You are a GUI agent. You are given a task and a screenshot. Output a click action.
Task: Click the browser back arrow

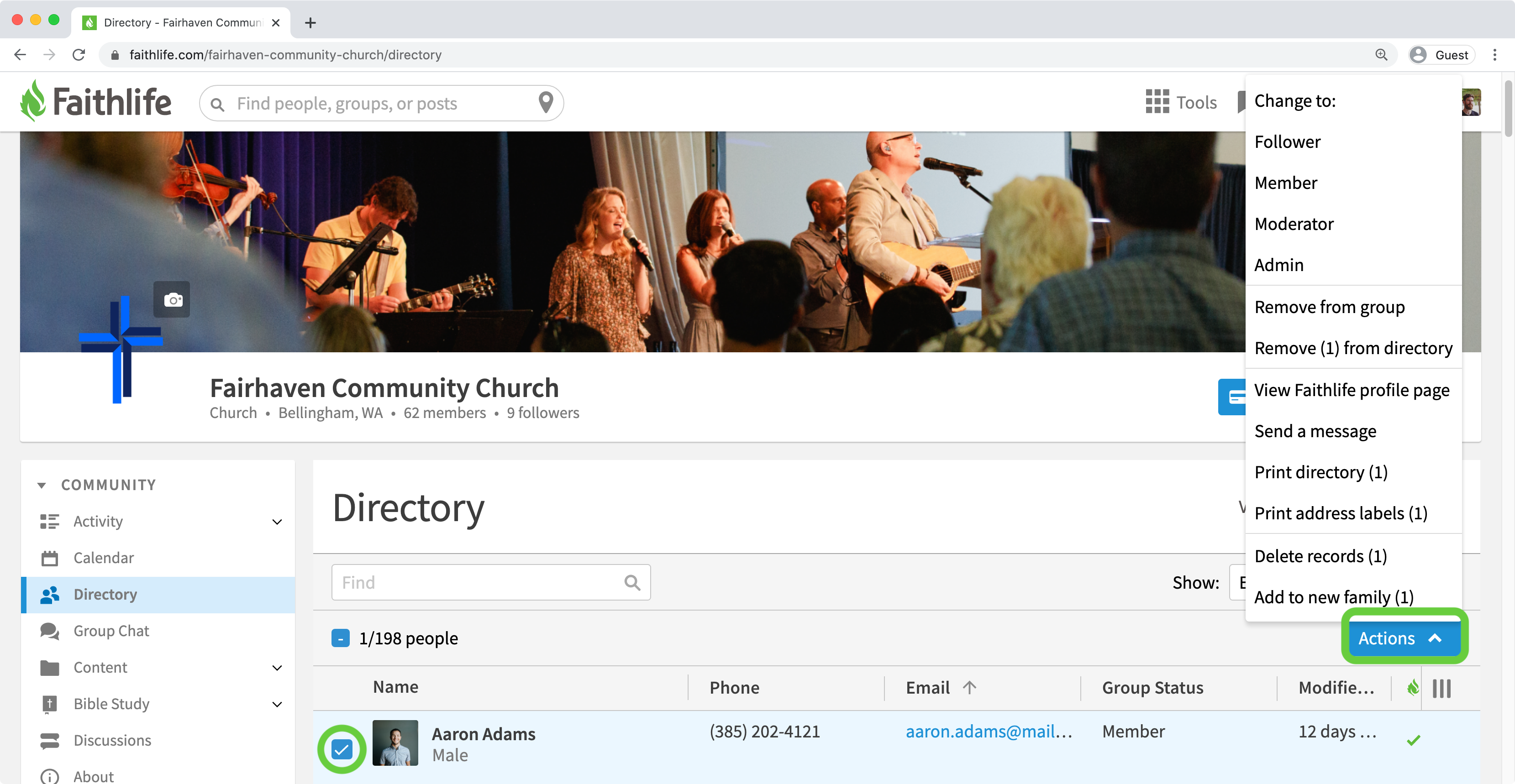pos(20,55)
